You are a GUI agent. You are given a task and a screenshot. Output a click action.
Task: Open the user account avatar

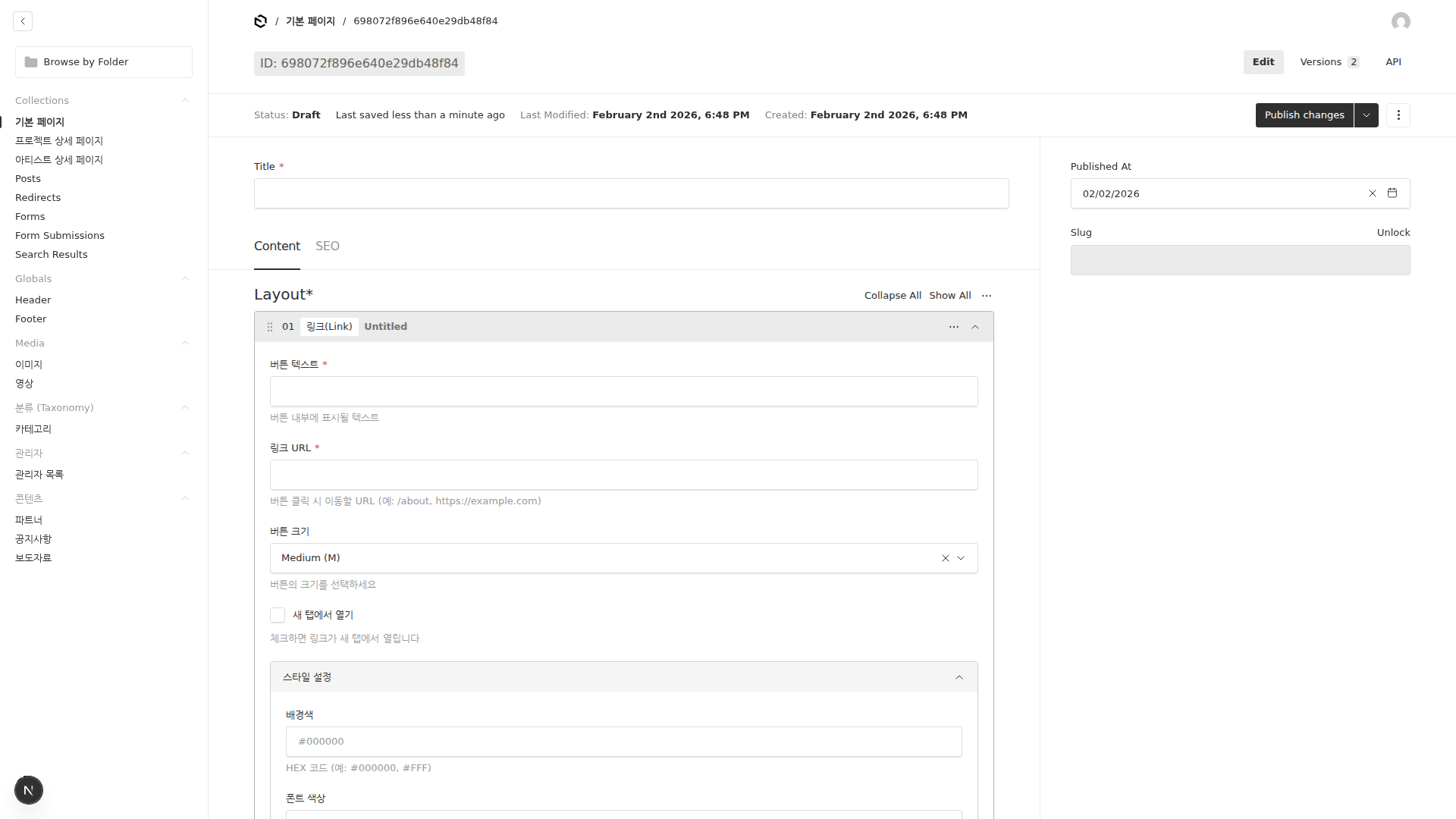(x=1401, y=21)
